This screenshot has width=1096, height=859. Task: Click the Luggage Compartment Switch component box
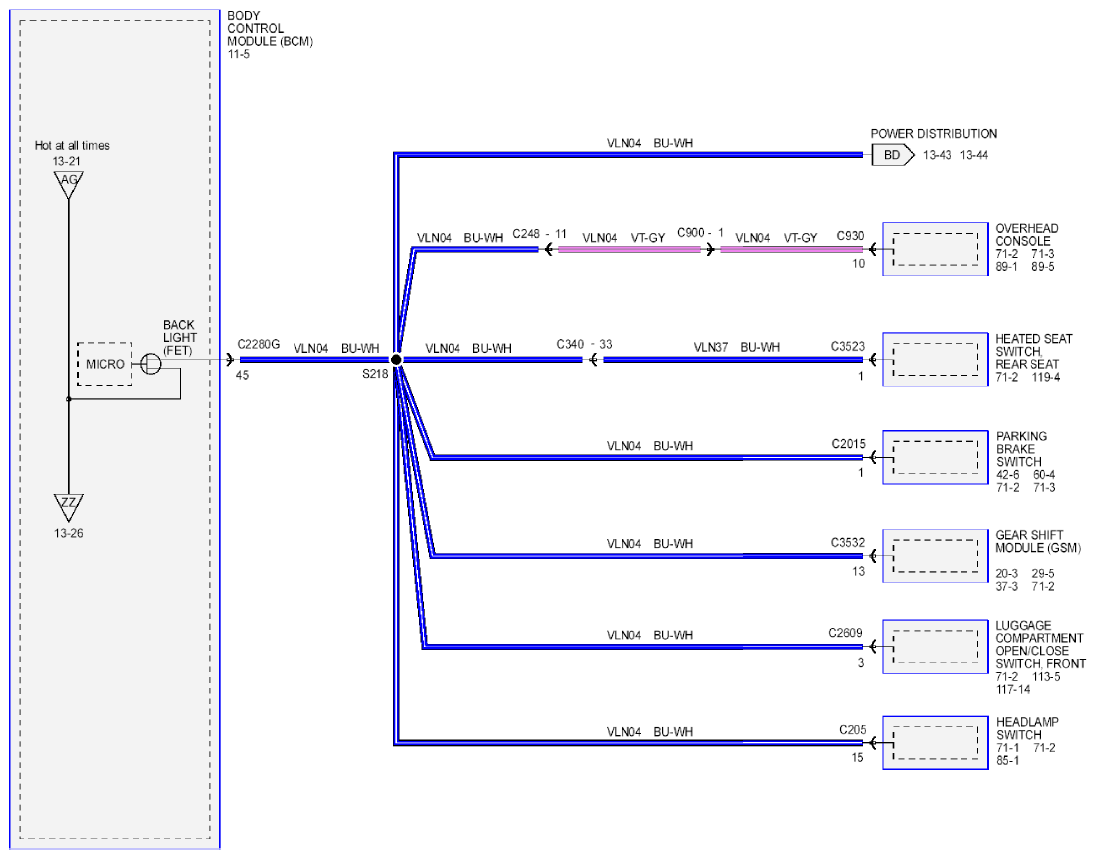(935, 647)
